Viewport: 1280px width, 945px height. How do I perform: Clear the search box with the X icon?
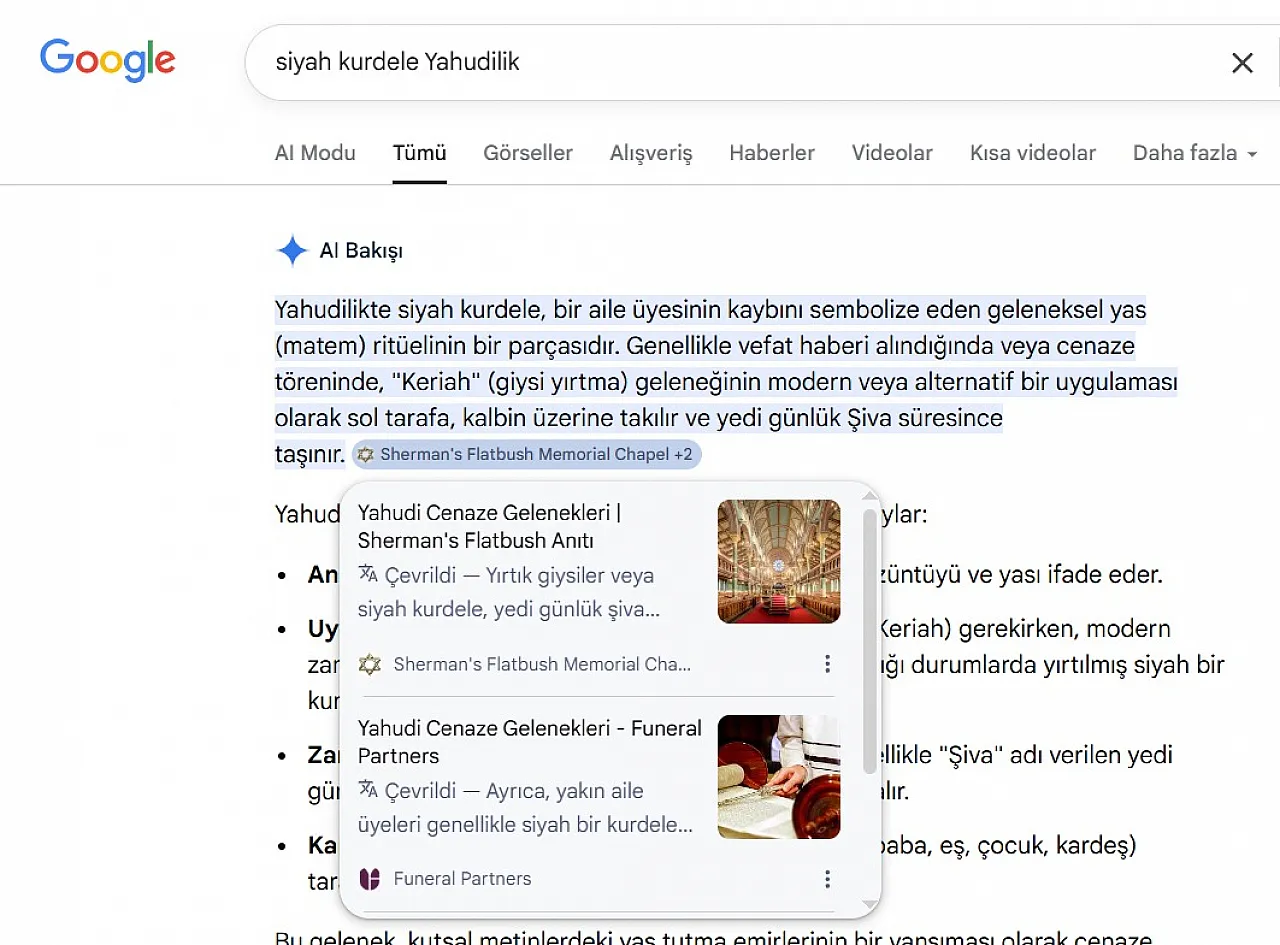(x=1242, y=63)
